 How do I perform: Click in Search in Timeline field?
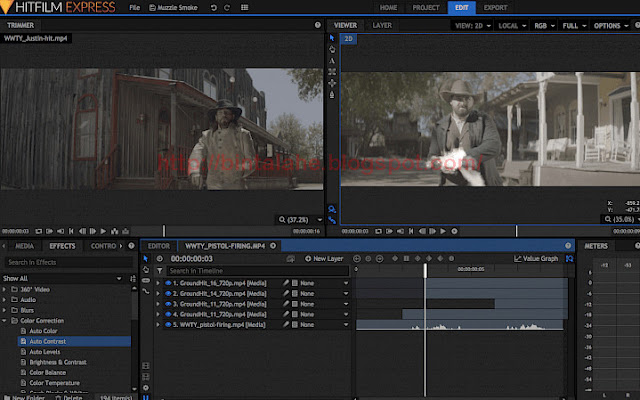click(258, 271)
